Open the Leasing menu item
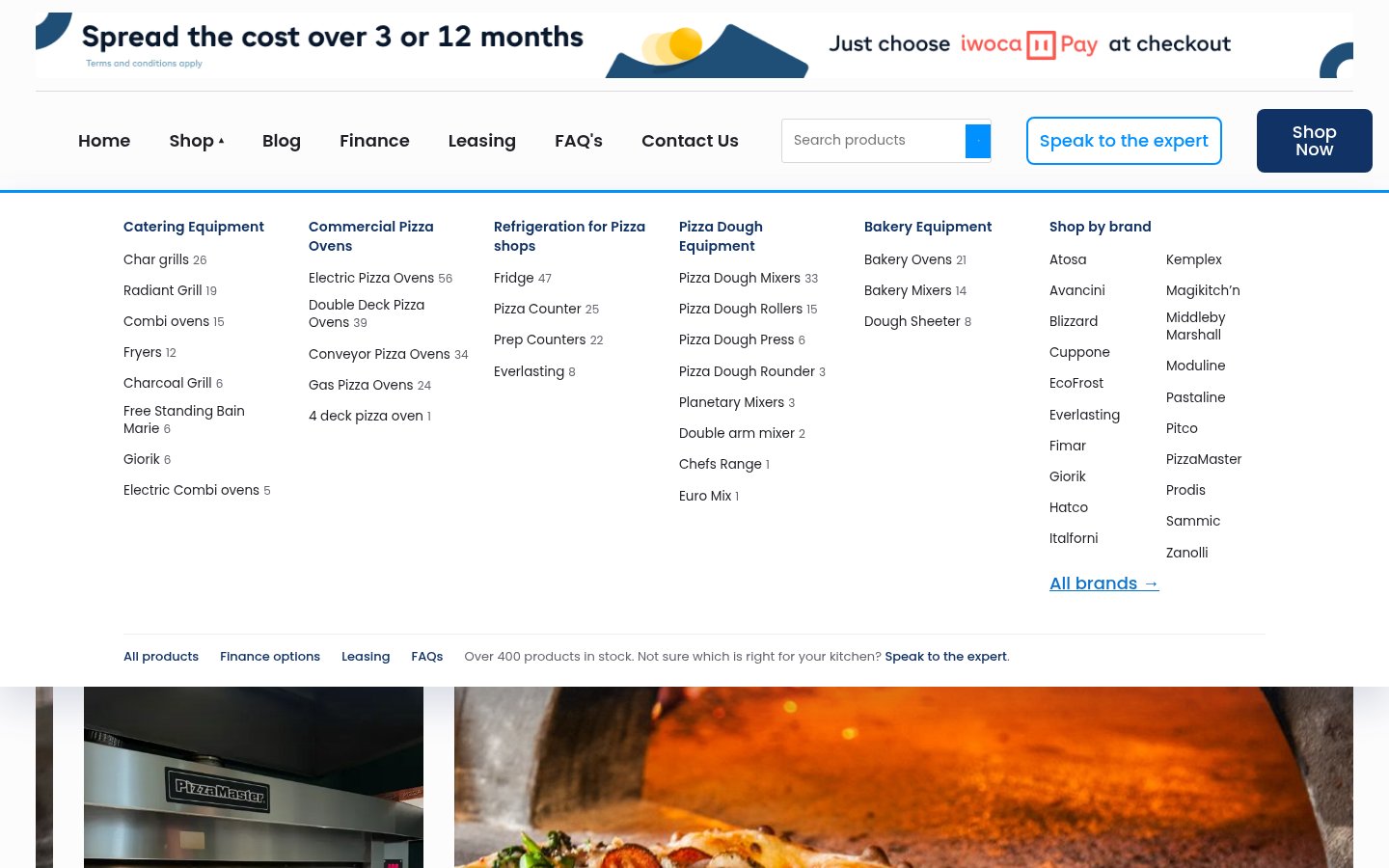1389x868 pixels. point(482,141)
